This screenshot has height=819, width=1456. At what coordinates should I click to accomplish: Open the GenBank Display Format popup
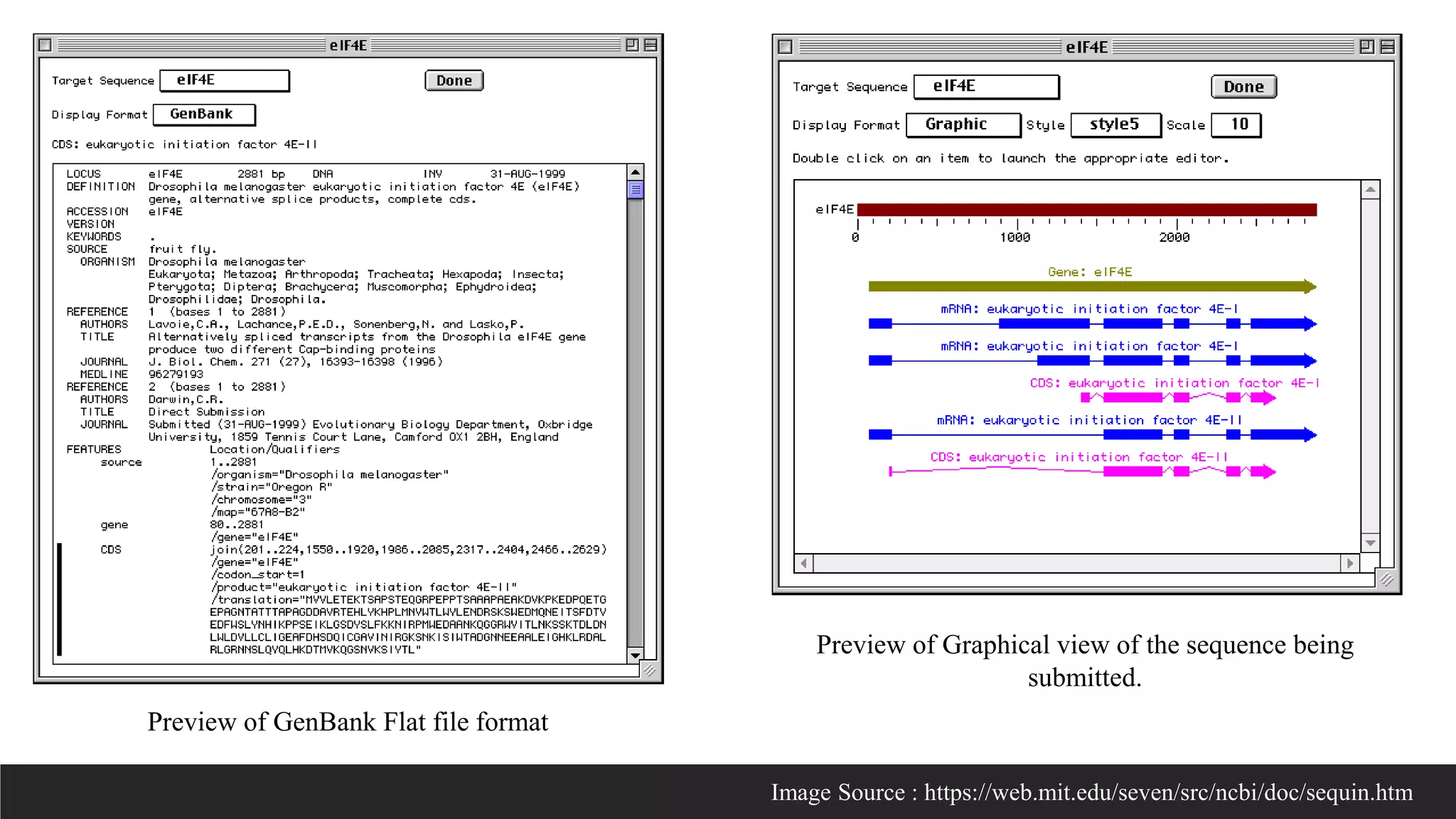203,114
